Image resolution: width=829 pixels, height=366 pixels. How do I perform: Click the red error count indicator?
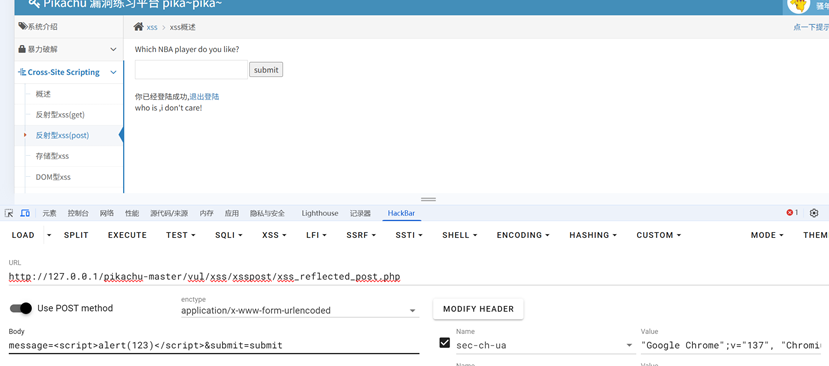click(x=792, y=213)
